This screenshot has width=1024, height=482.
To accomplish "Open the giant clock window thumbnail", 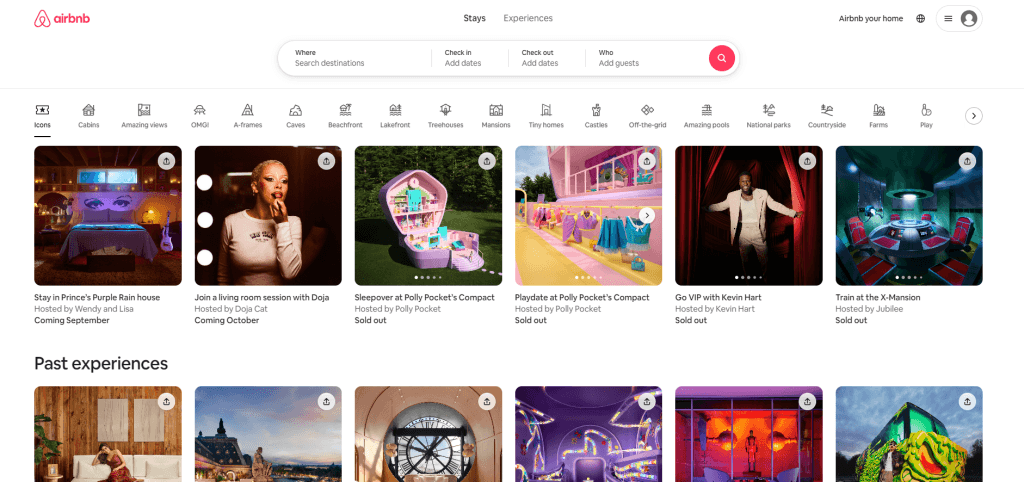I will (428, 434).
